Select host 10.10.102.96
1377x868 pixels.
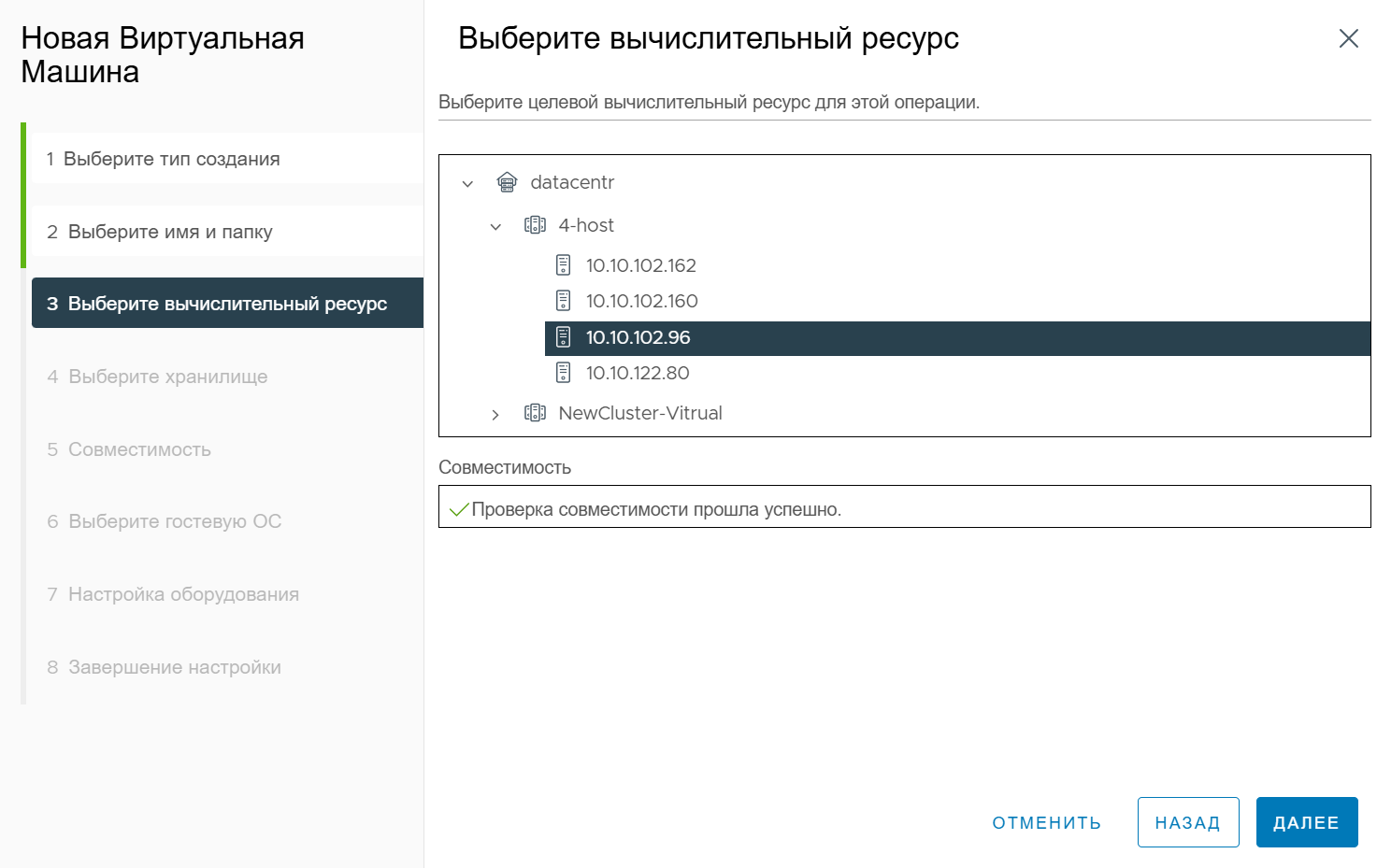pyautogui.click(x=957, y=338)
